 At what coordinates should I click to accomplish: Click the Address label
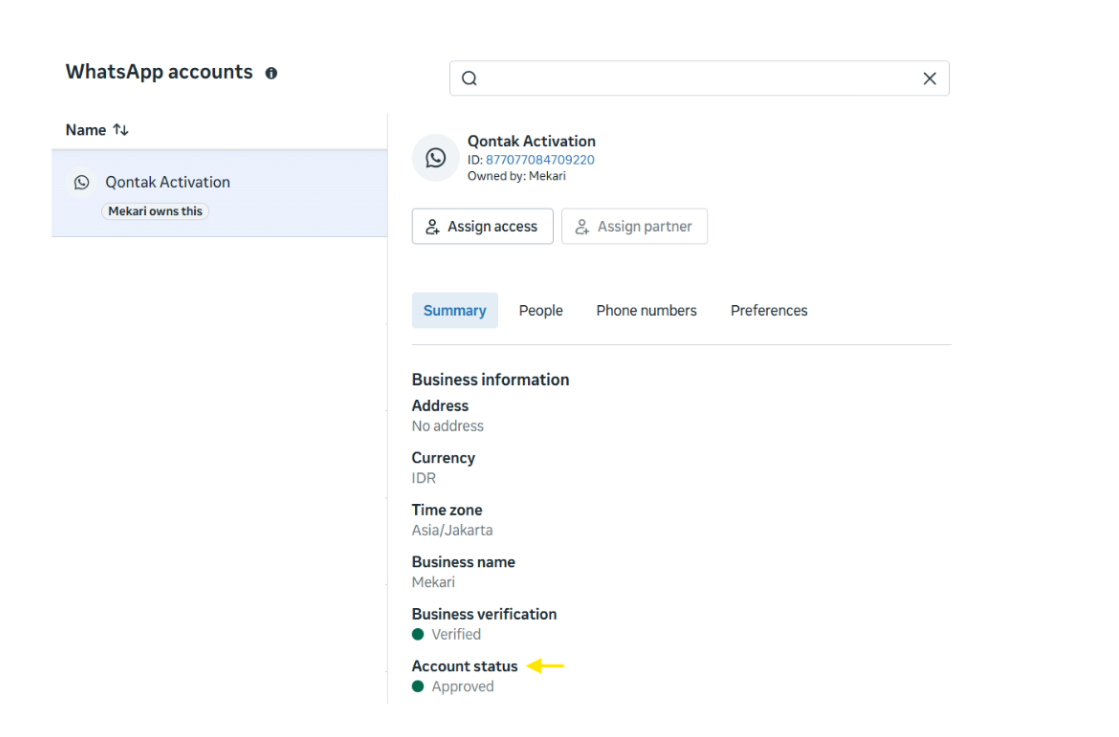tap(440, 406)
